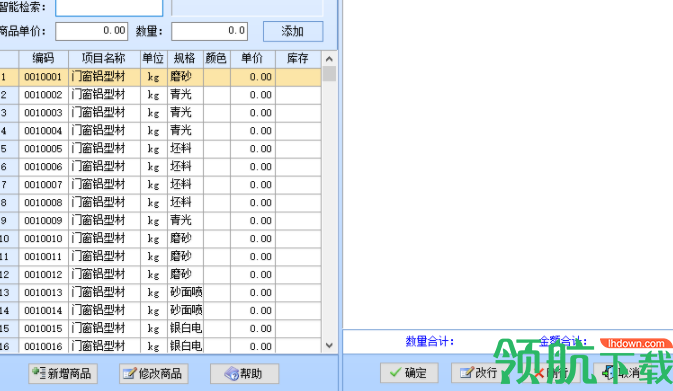Click kg unit in row 0010006
The width and height of the screenshot is (673, 391).
[x=154, y=167]
